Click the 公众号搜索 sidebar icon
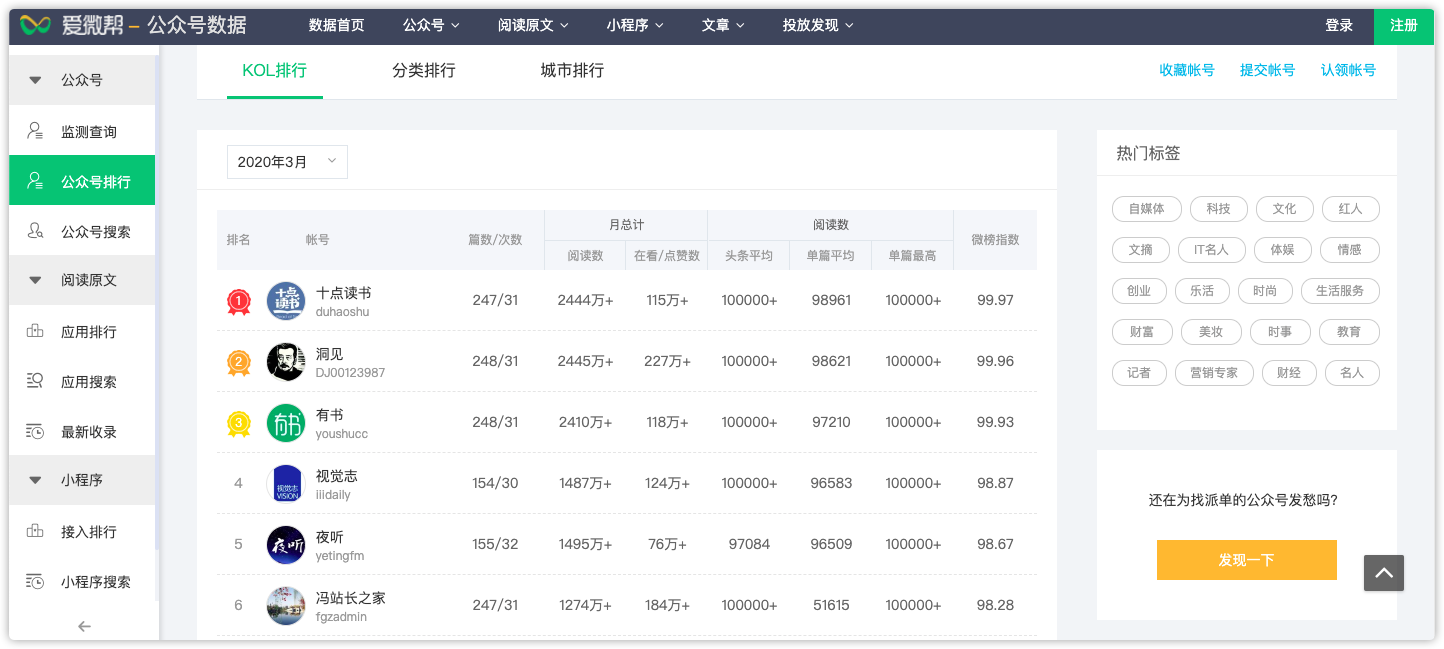This screenshot has width=1444, height=649. point(35,231)
